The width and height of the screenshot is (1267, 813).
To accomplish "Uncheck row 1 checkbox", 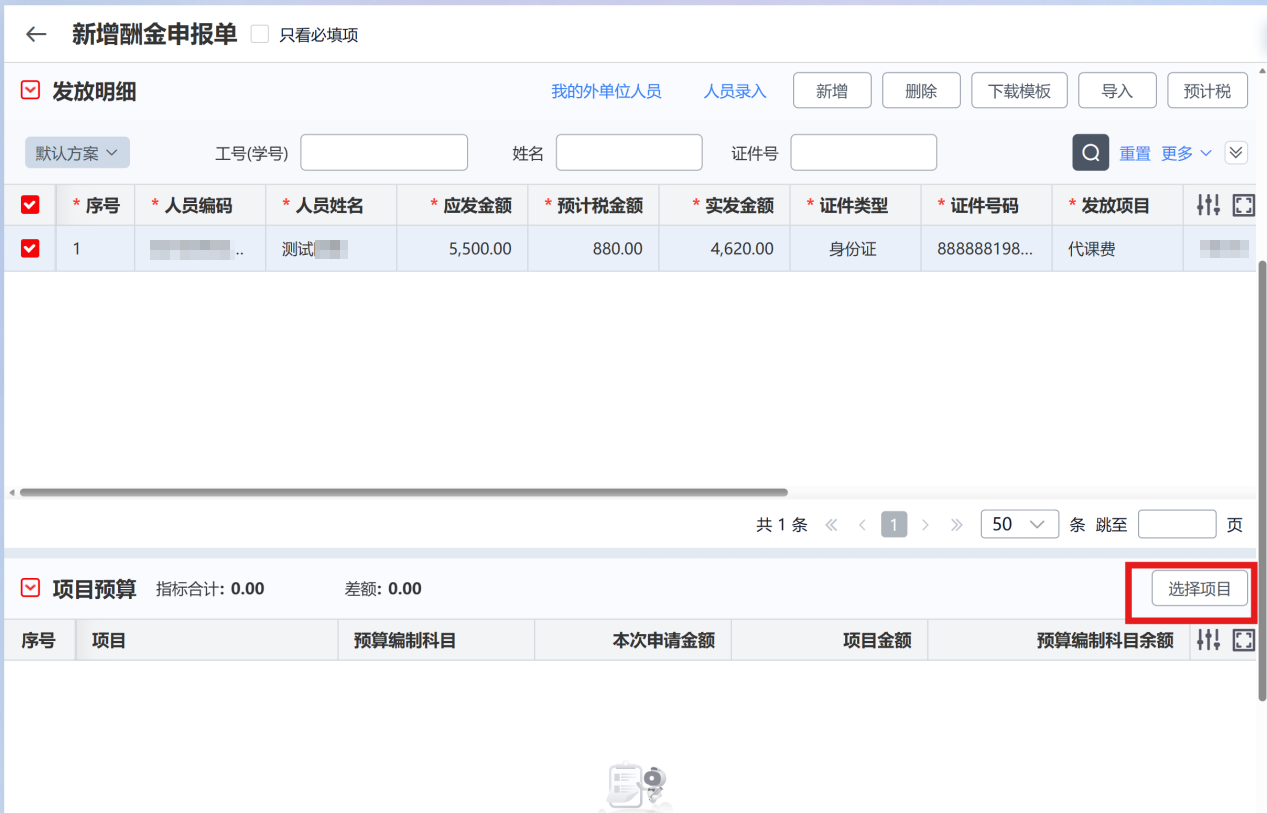I will pos(30,249).
